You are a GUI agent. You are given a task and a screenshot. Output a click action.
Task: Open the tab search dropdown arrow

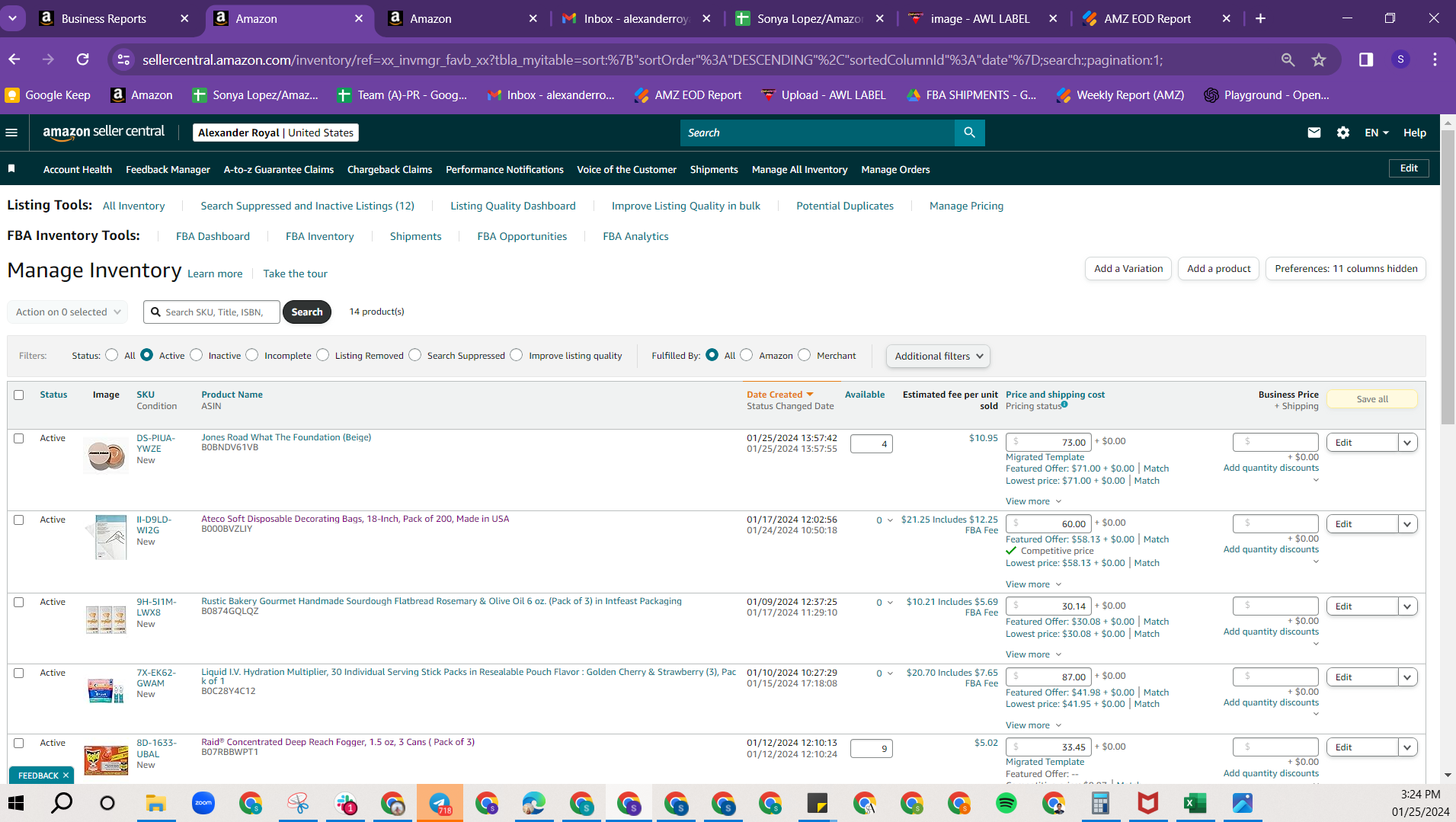[x=13, y=18]
